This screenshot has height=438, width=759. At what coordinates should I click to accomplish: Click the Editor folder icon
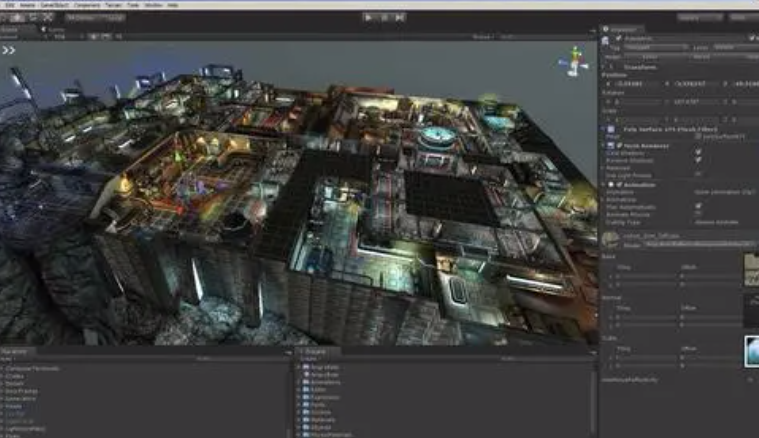coord(306,390)
